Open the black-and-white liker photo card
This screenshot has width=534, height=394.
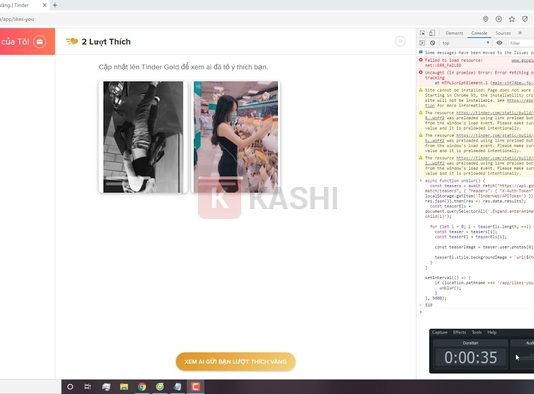coord(143,137)
